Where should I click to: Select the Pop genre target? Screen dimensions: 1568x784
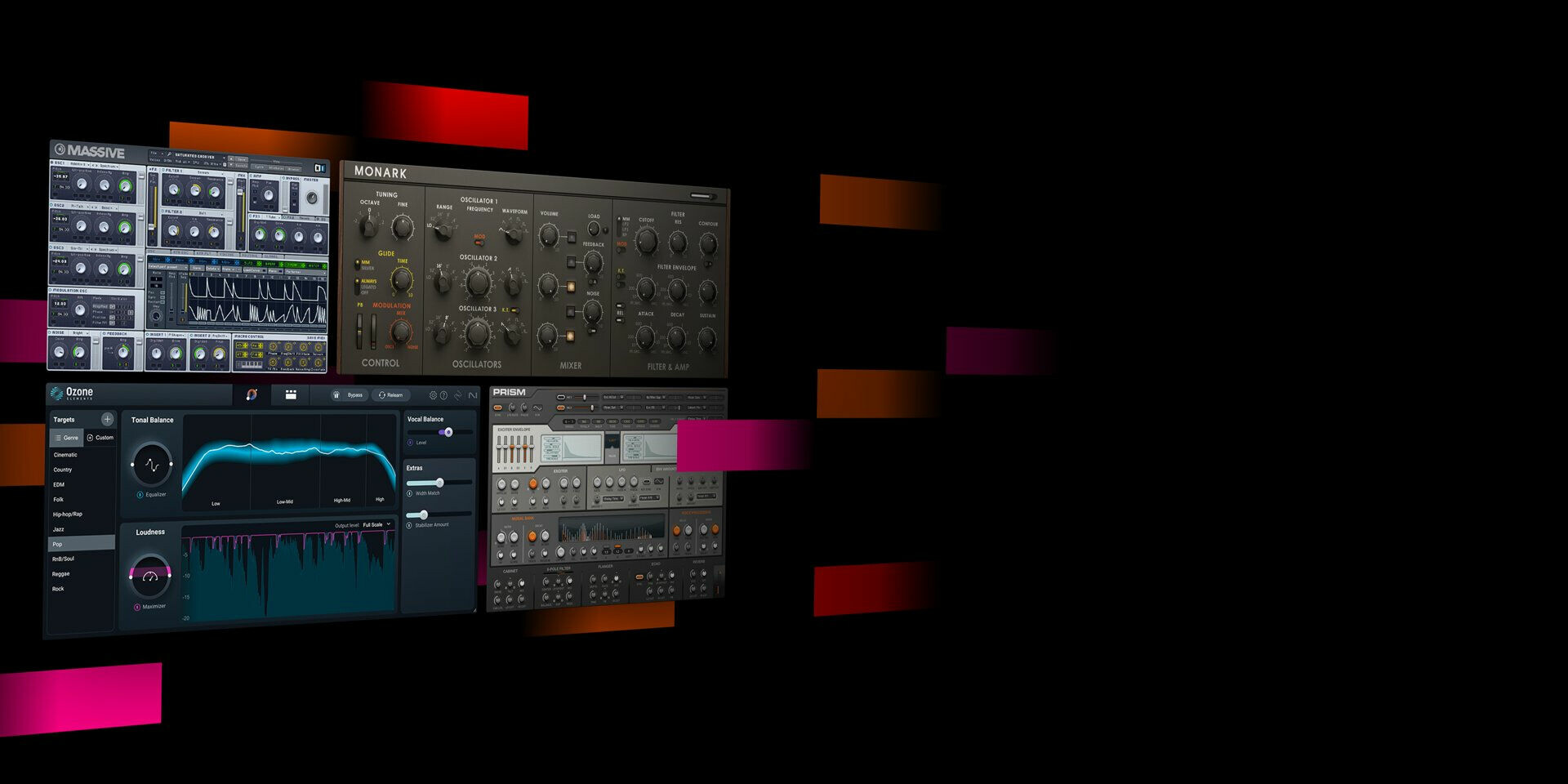(x=82, y=544)
